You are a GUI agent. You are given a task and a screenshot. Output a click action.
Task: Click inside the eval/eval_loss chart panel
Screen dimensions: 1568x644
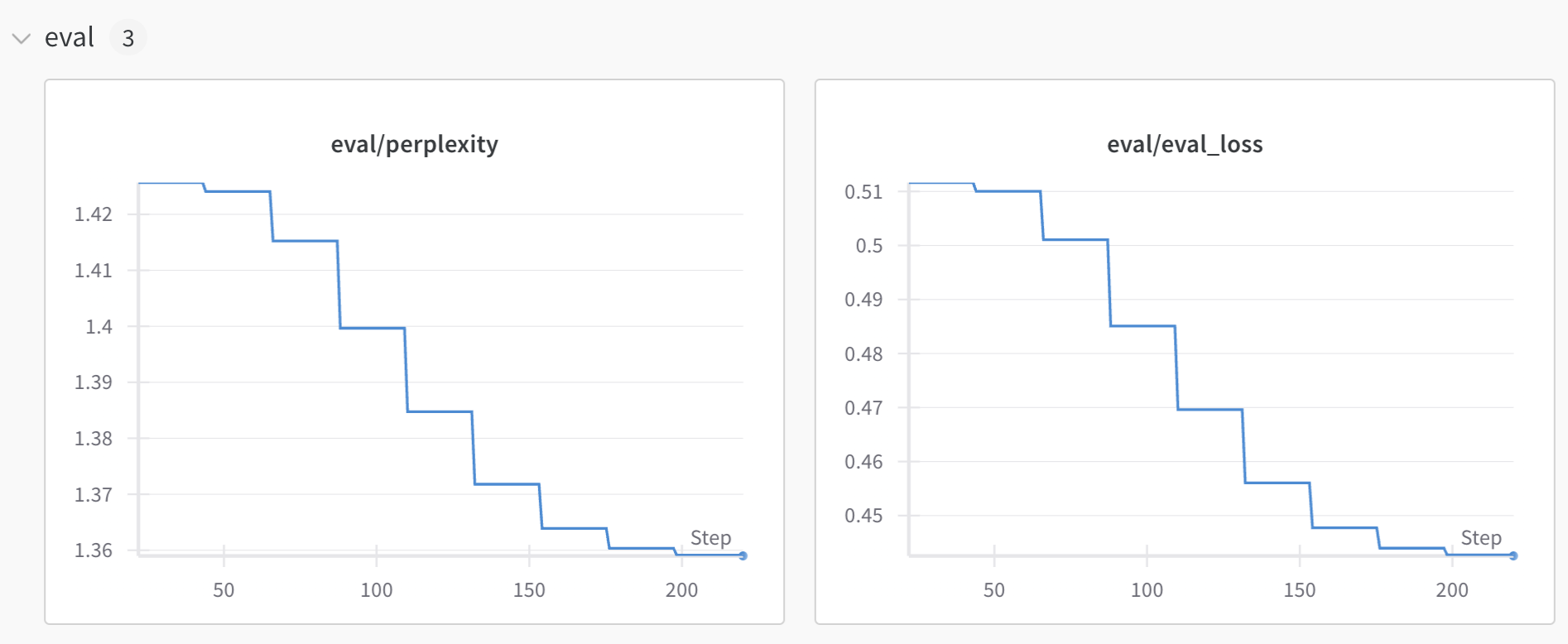click(x=1184, y=348)
